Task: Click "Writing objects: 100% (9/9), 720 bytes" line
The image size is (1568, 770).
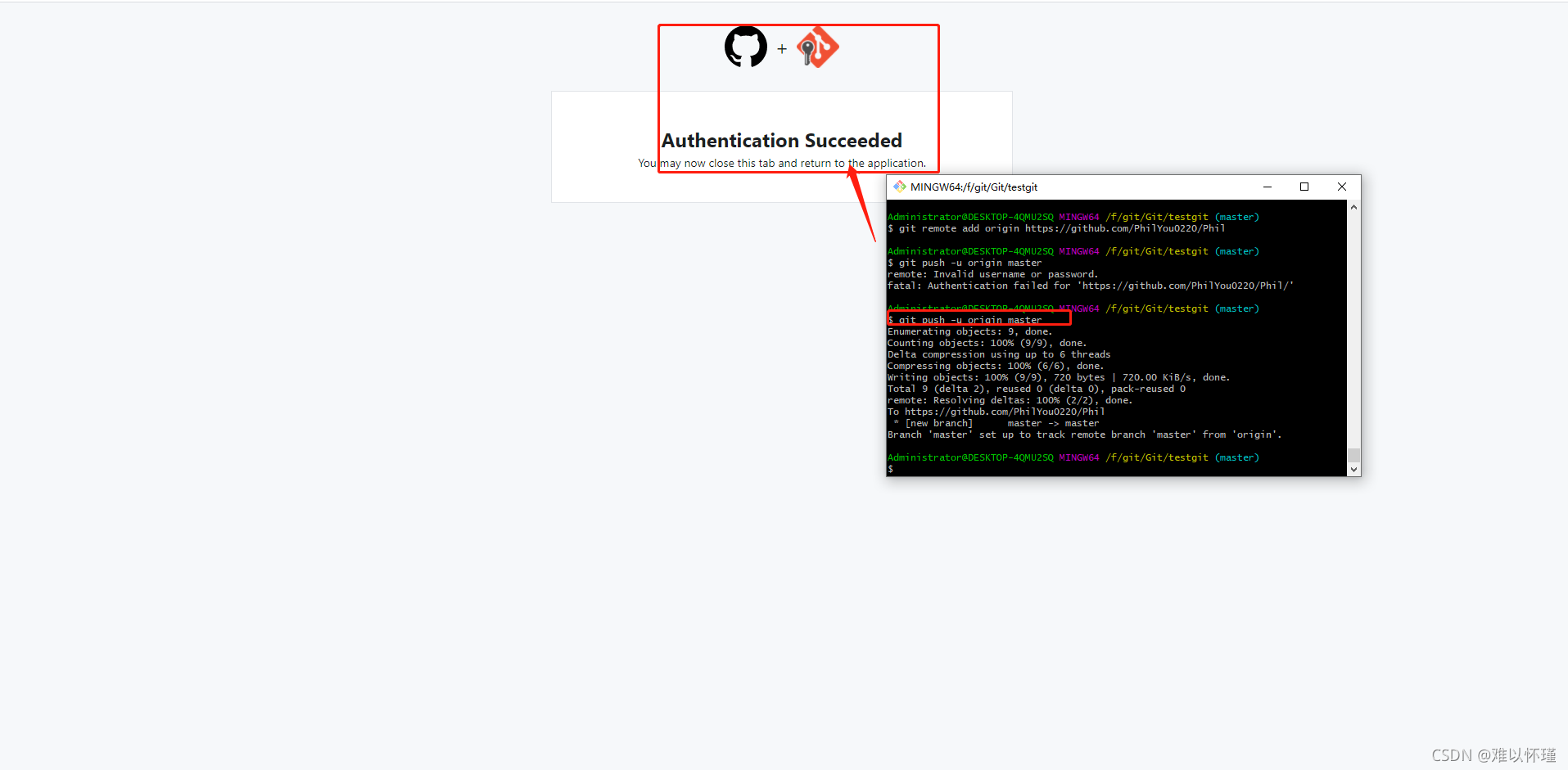Action: [x=1059, y=377]
